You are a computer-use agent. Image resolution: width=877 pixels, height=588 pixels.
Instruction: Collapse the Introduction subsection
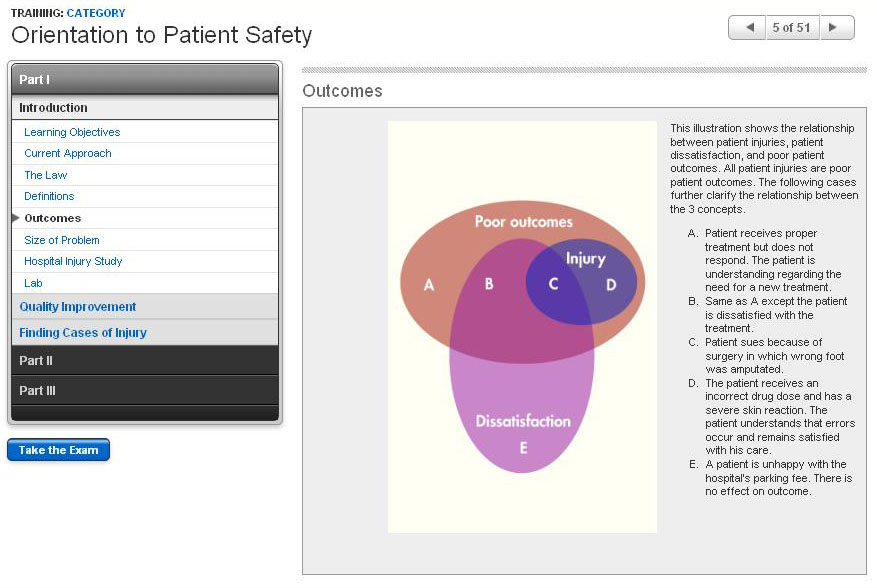(145, 108)
